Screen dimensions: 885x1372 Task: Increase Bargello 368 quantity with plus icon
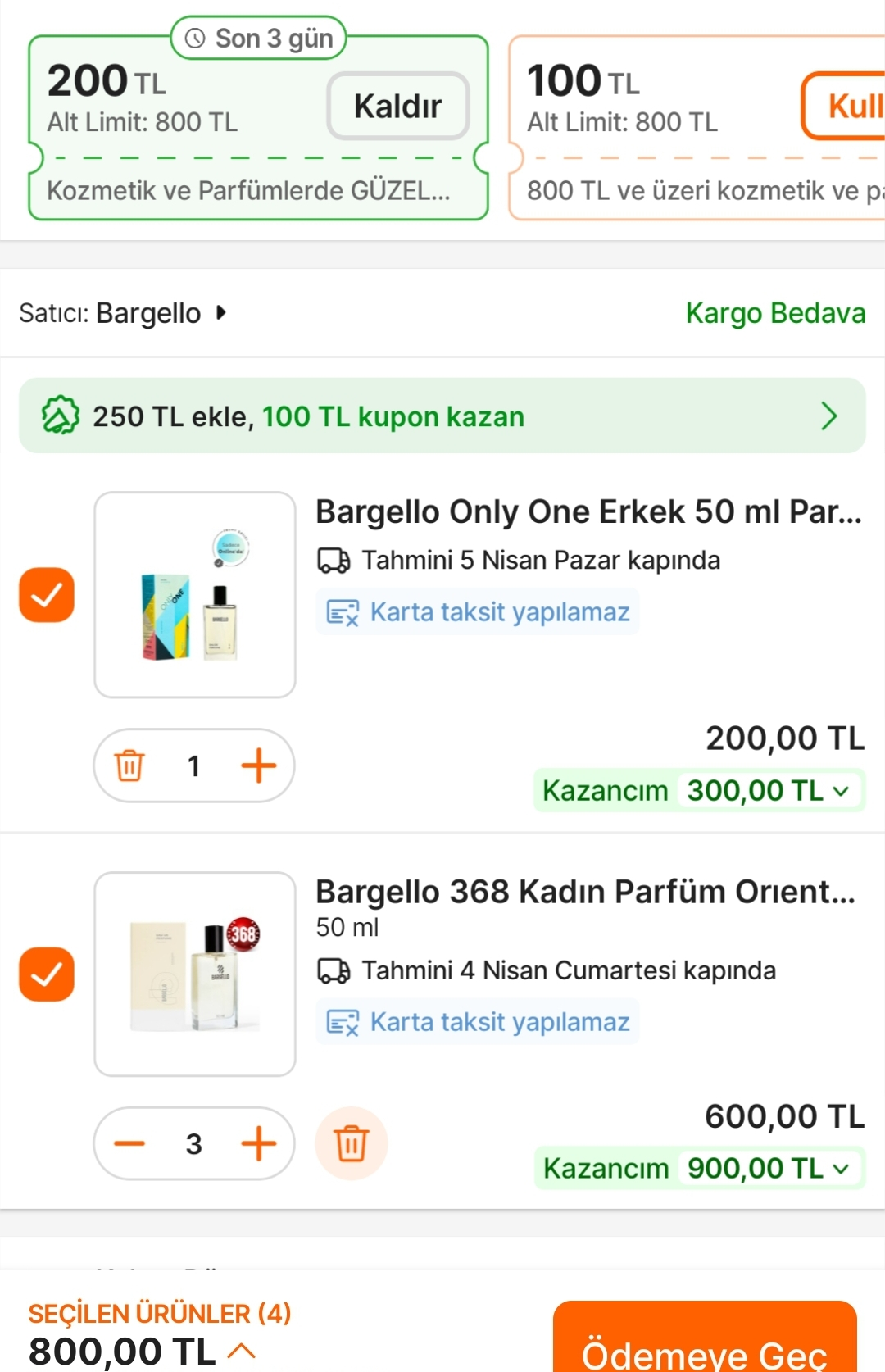[x=258, y=1143]
